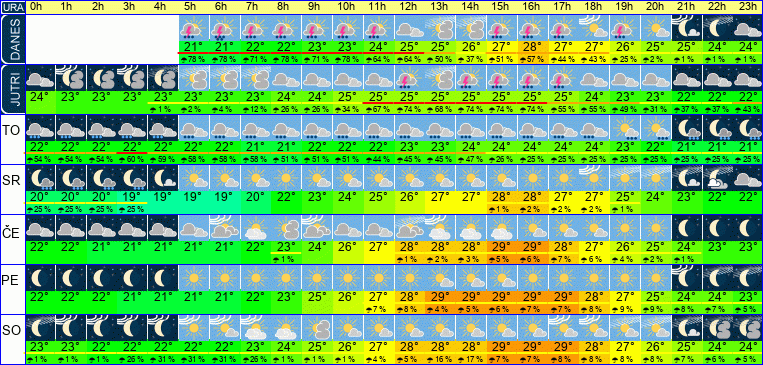Click the PE clear moon icon at 0h
Screen dimensions: 763x365
coord(40,277)
